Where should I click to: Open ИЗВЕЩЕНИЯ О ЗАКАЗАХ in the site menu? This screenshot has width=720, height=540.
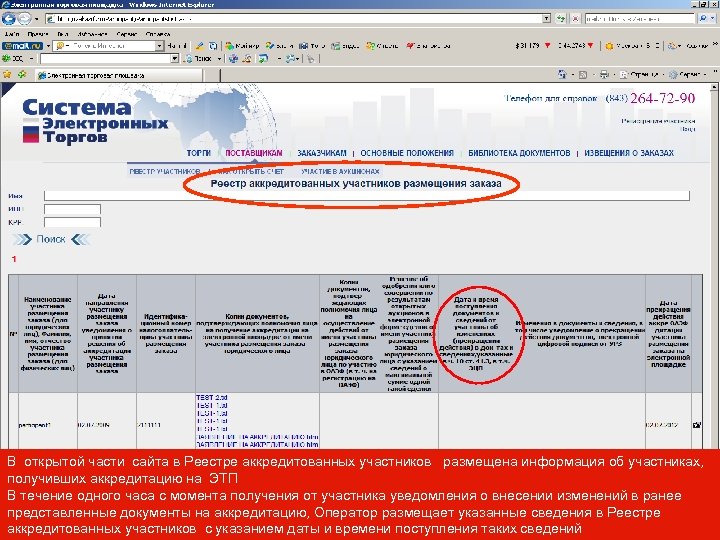click(x=629, y=153)
